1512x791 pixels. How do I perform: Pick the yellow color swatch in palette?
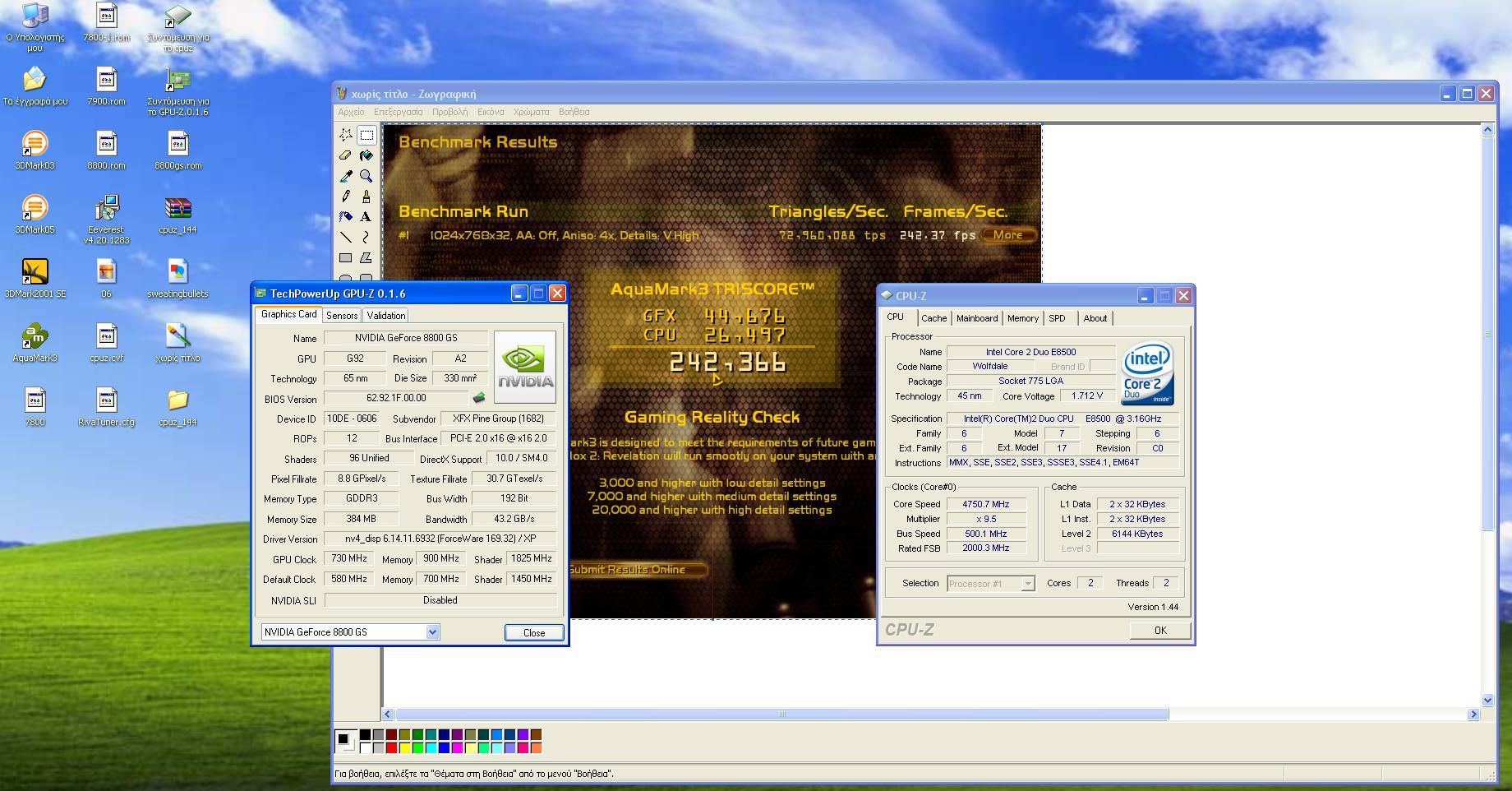click(x=404, y=748)
